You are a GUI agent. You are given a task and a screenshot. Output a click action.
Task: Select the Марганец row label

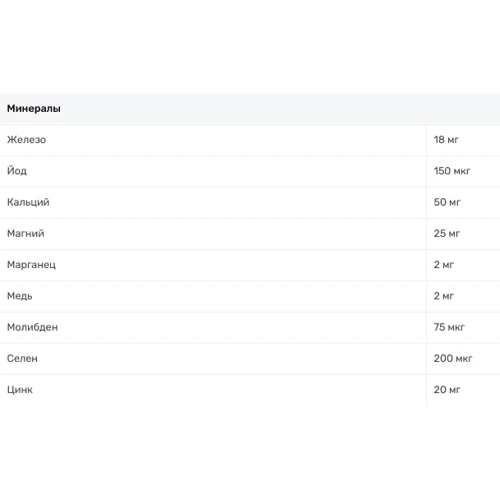(31, 265)
